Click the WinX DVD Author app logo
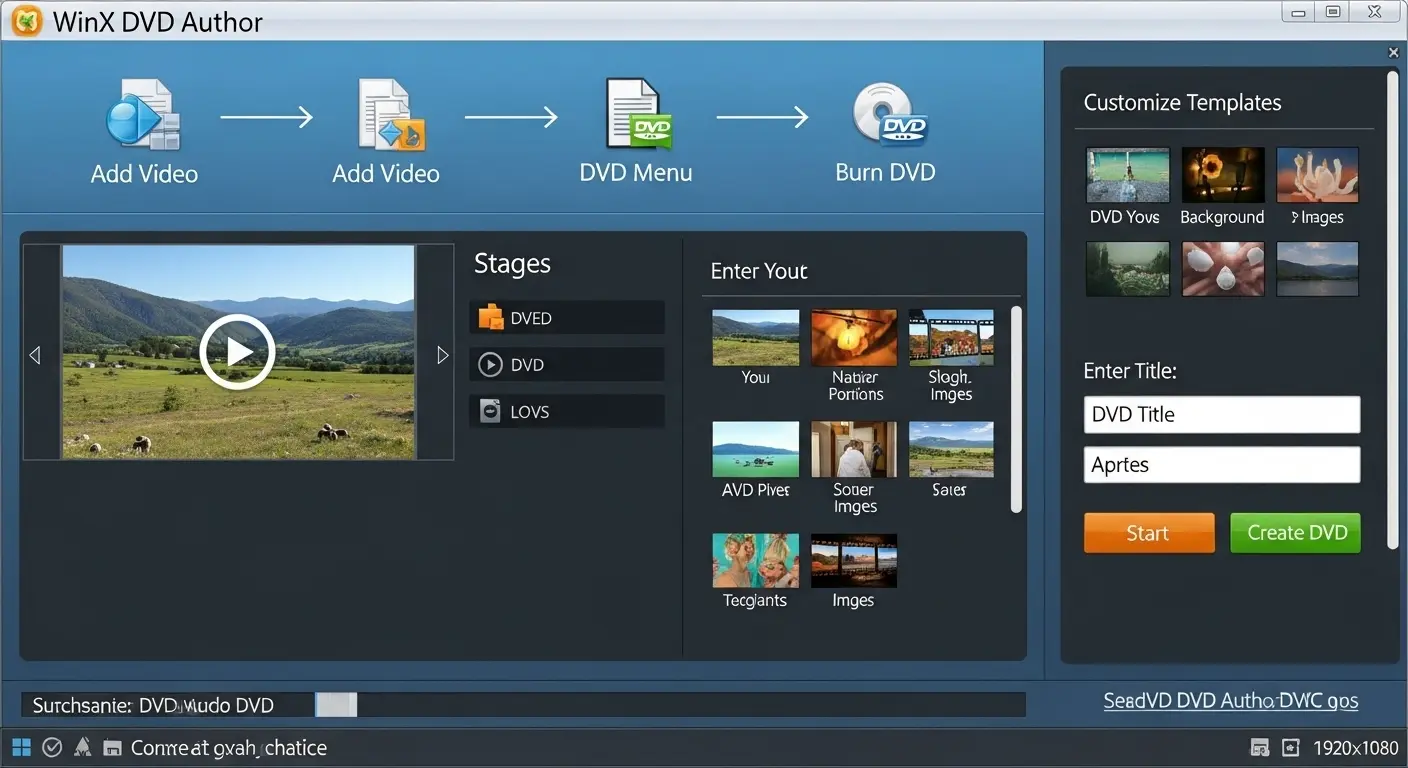The height and width of the screenshot is (768, 1408). (x=26, y=21)
